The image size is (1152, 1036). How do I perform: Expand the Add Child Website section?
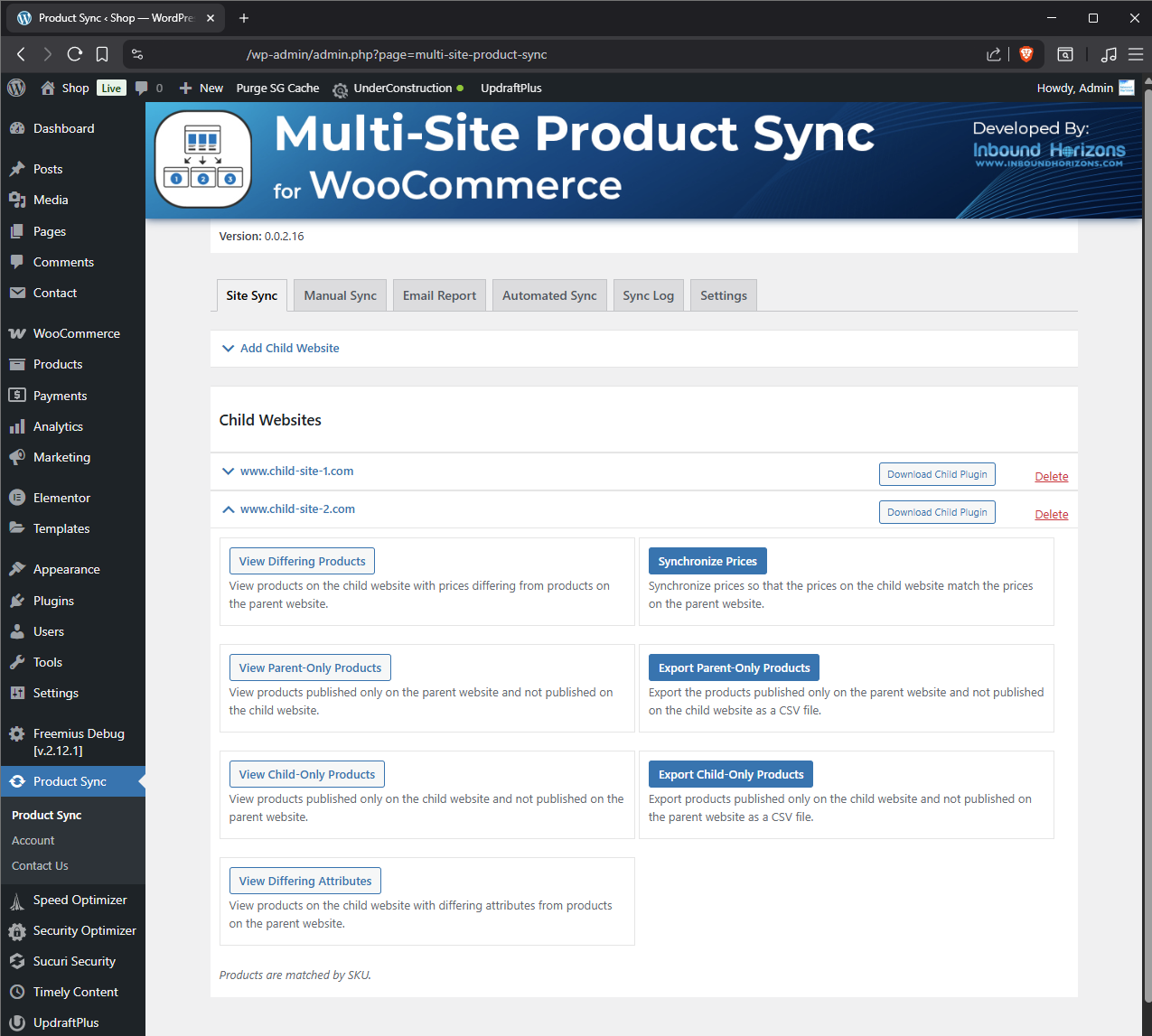click(x=289, y=348)
